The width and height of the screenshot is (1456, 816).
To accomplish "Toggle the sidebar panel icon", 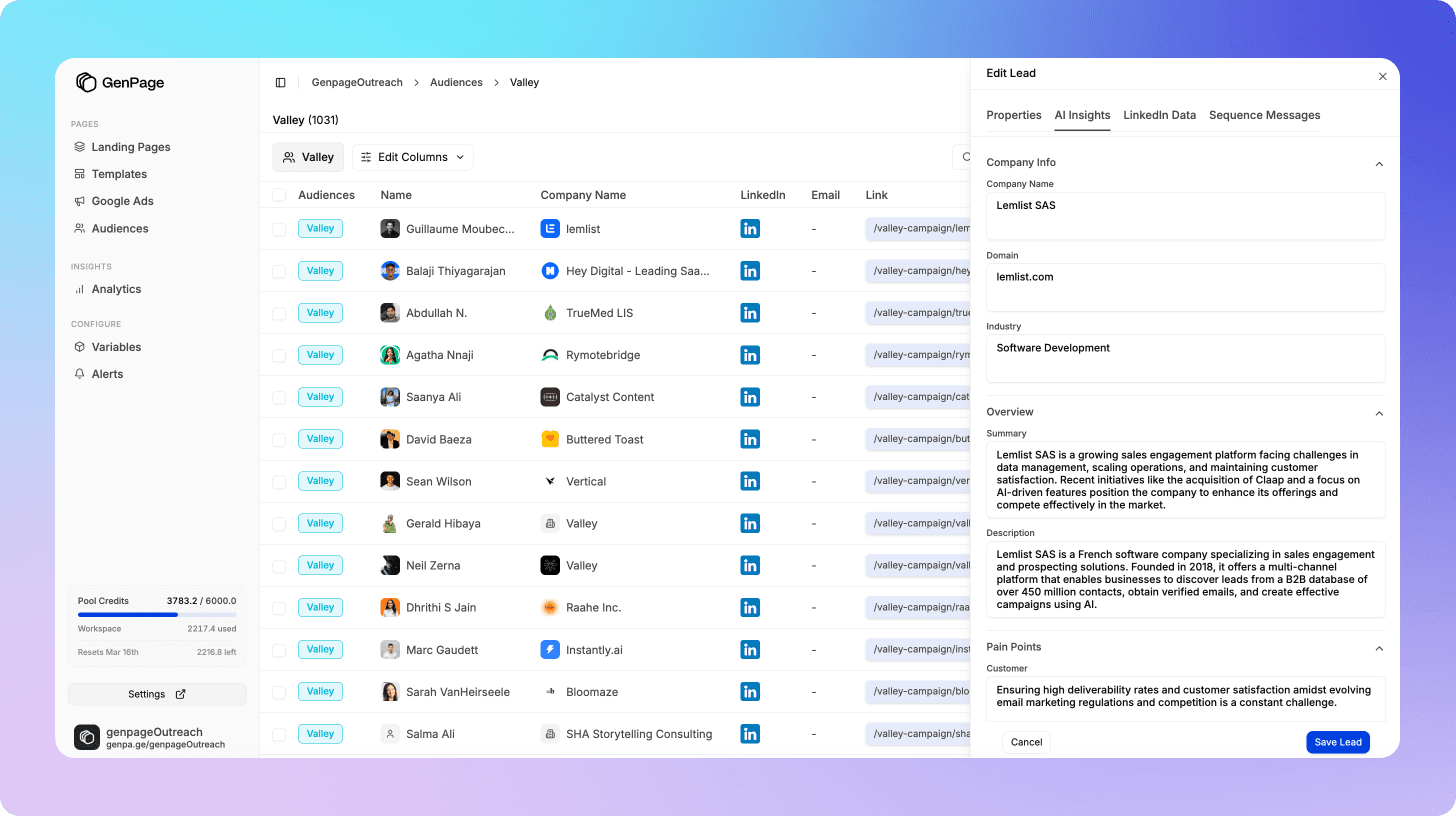I will click(280, 83).
